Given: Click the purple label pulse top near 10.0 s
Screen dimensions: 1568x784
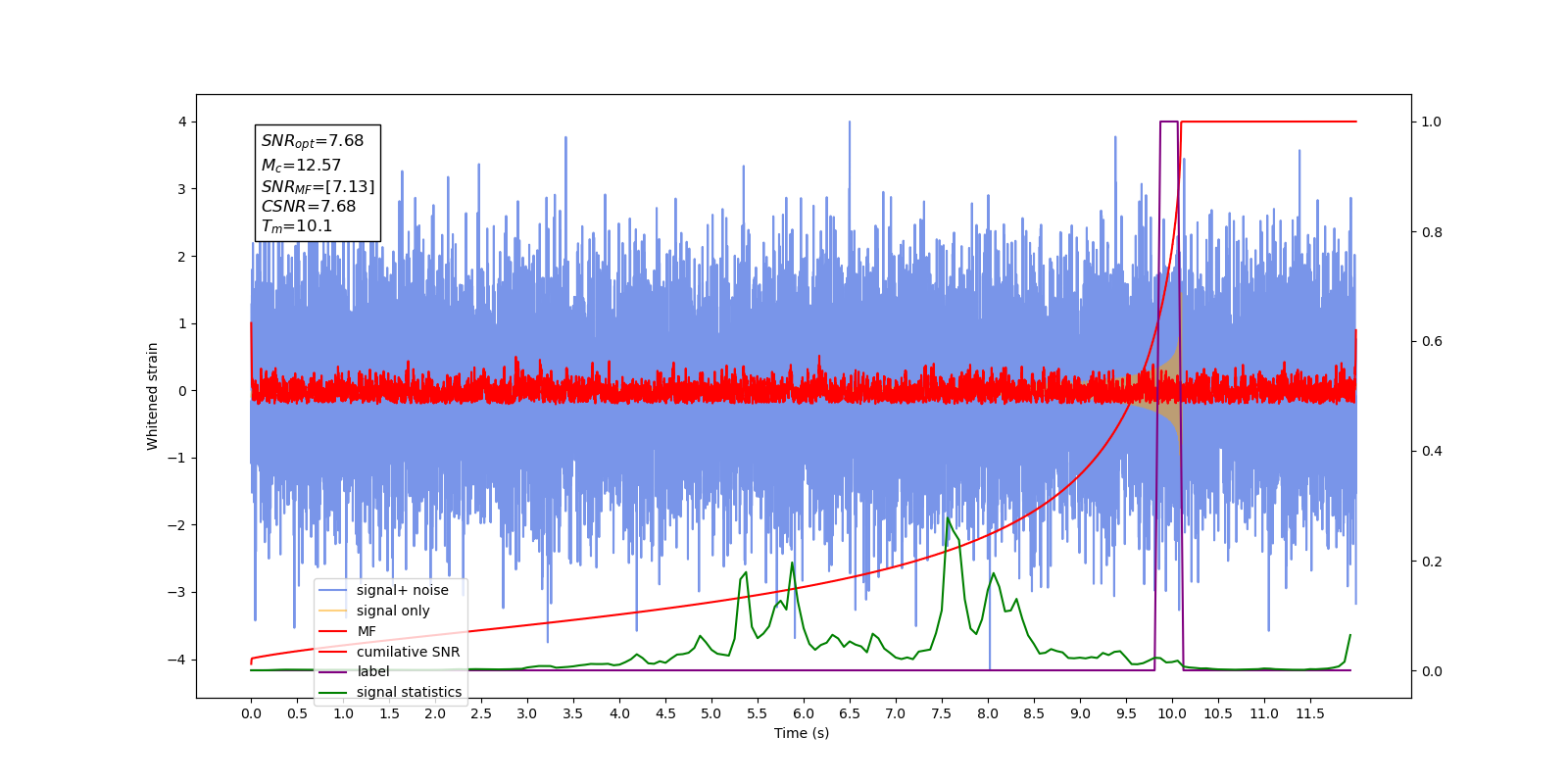Looking at the screenshot, I should tap(1168, 122).
